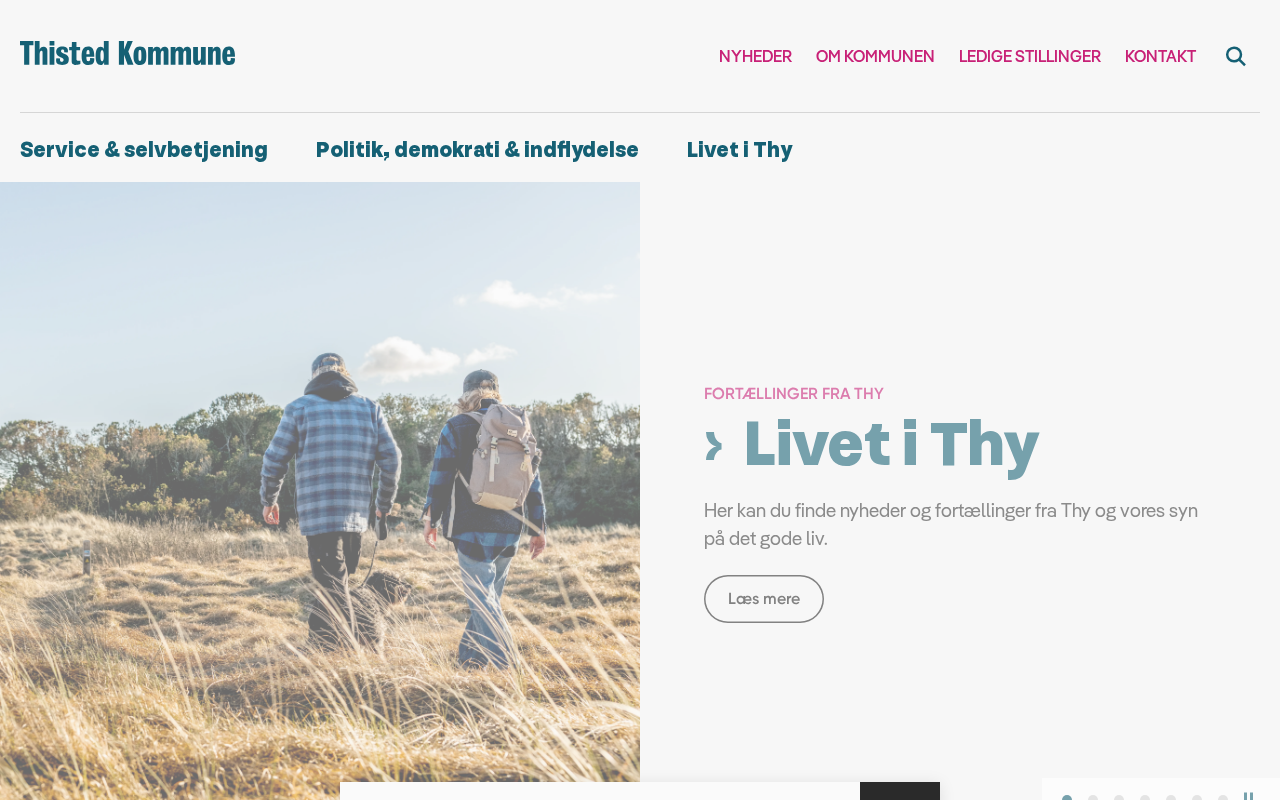Expand Politik, demokrati & indflydelse menu
Image resolution: width=1280 pixels, height=800 pixels.
pyautogui.click(x=477, y=150)
